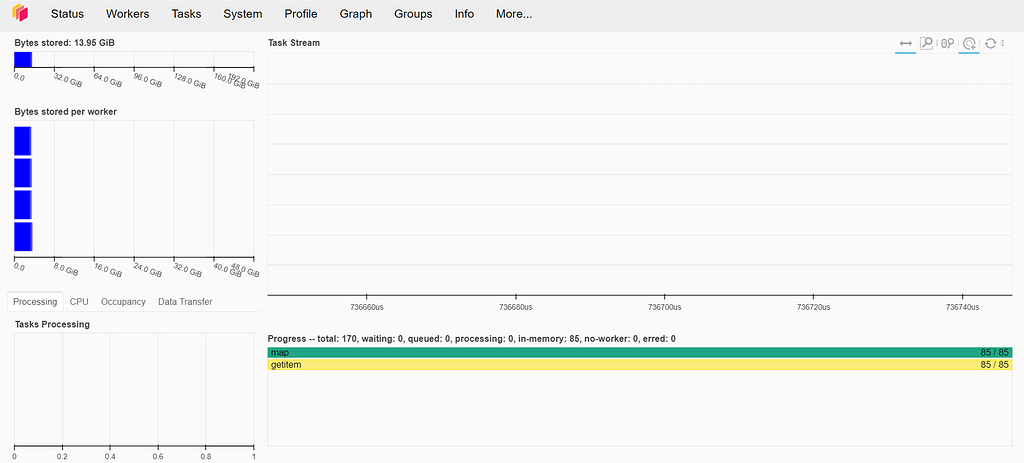Enable the wheel zoom tool
The image size is (1024, 463).
[947, 44]
